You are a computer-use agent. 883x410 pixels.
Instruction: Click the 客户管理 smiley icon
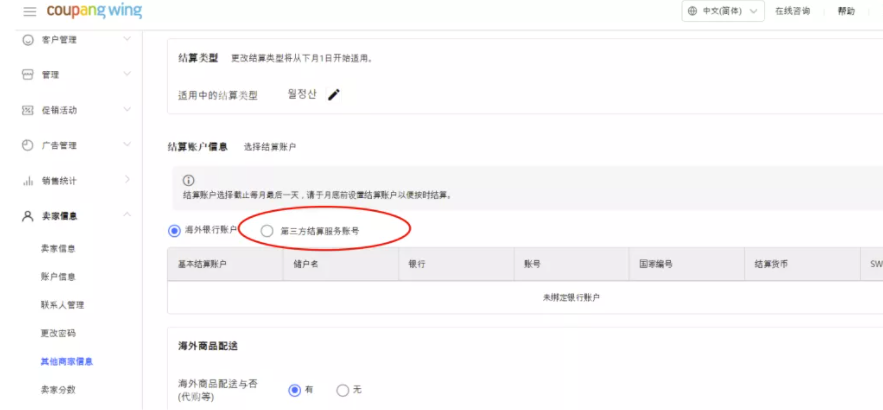click(28, 40)
